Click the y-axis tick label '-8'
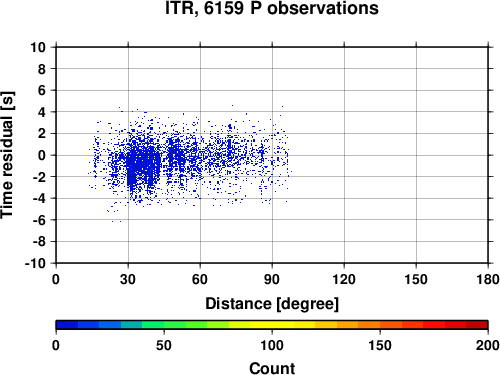This screenshot has height=375, width=500. pyautogui.click(x=39, y=242)
